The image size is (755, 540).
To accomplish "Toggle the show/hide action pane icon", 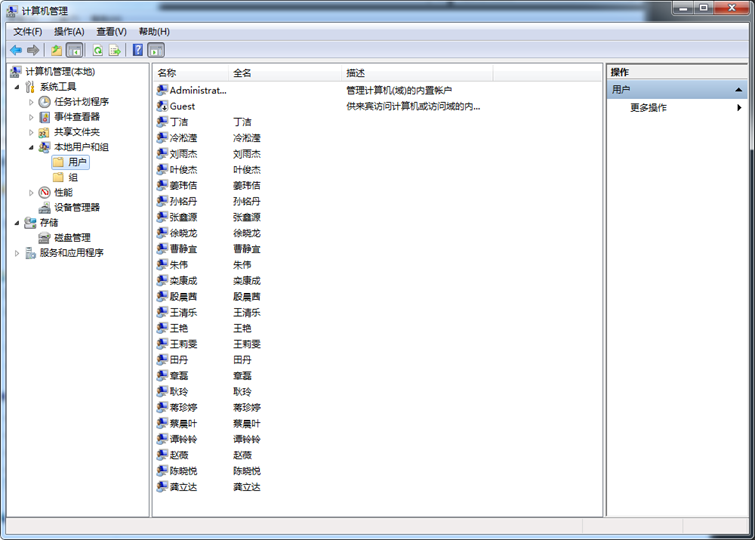I will pos(156,50).
